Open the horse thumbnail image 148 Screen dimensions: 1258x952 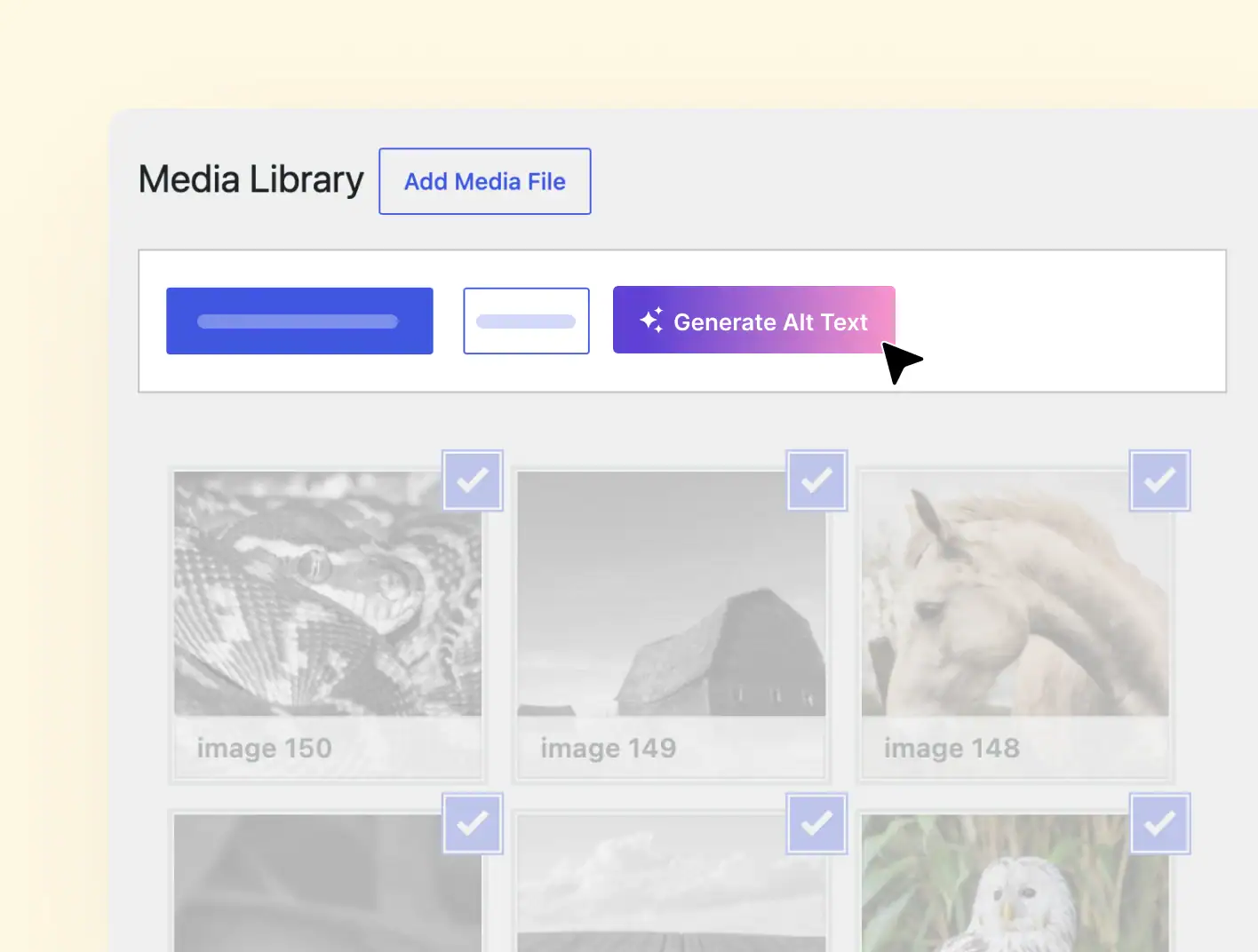click(x=1015, y=593)
